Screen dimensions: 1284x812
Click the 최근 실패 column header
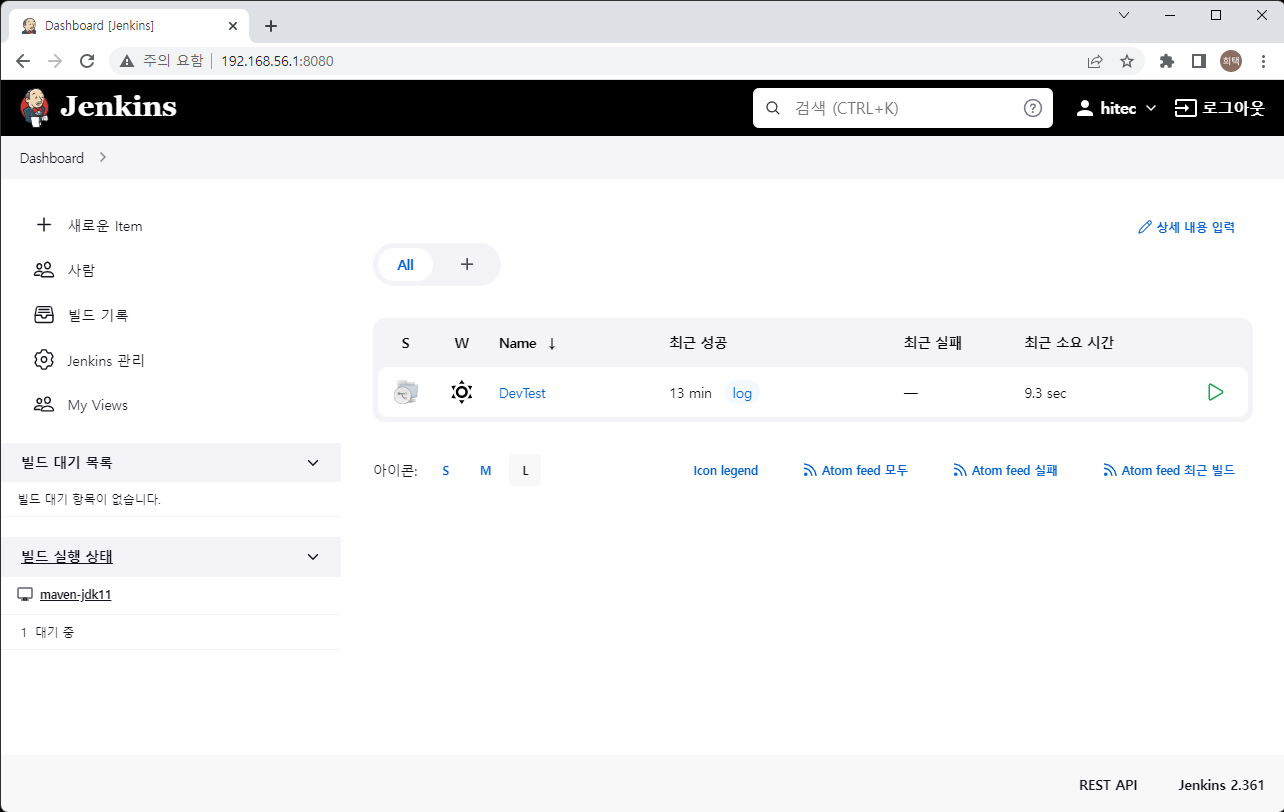coord(933,343)
